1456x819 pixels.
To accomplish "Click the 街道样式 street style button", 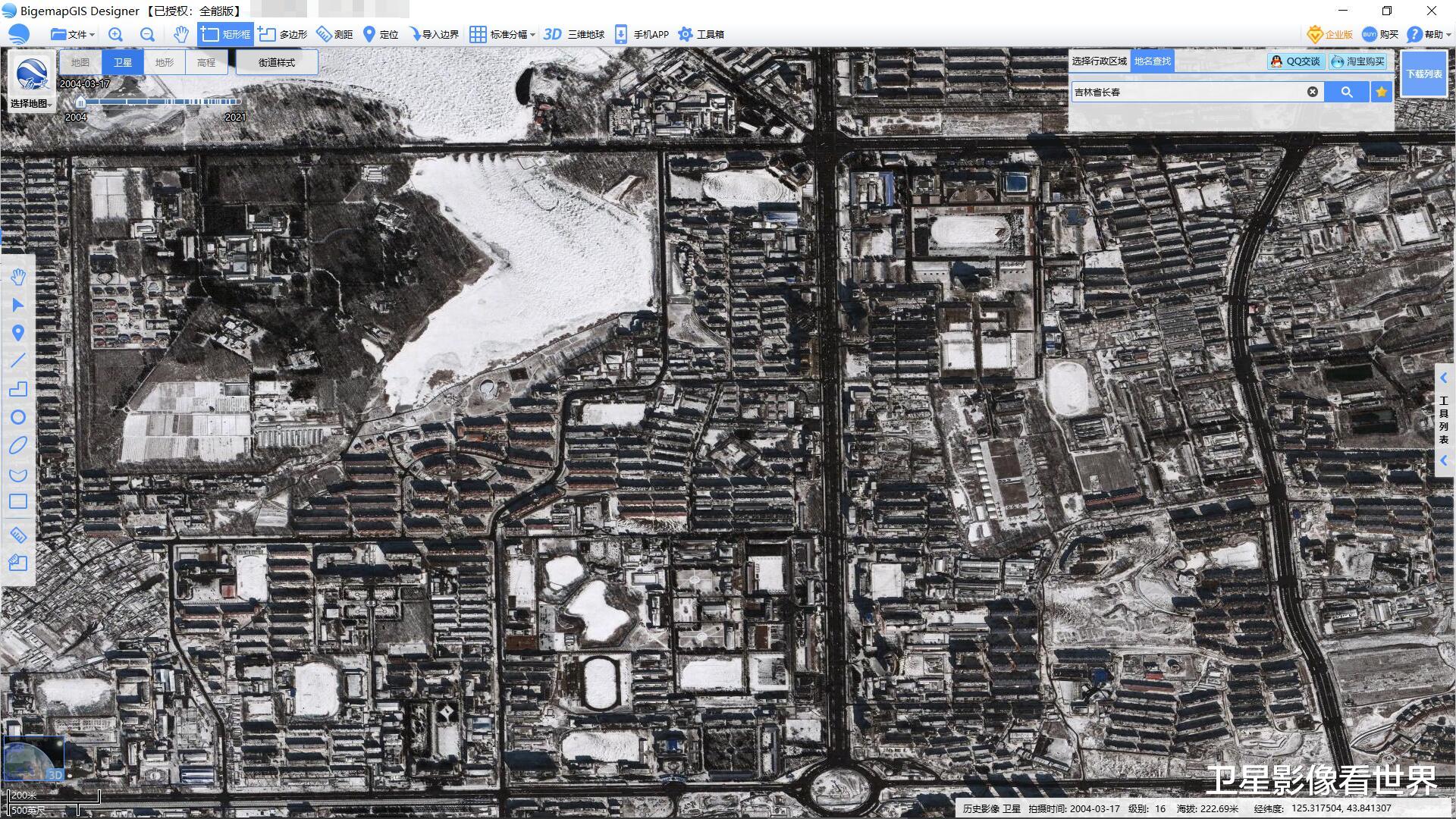I will point(276,62).
